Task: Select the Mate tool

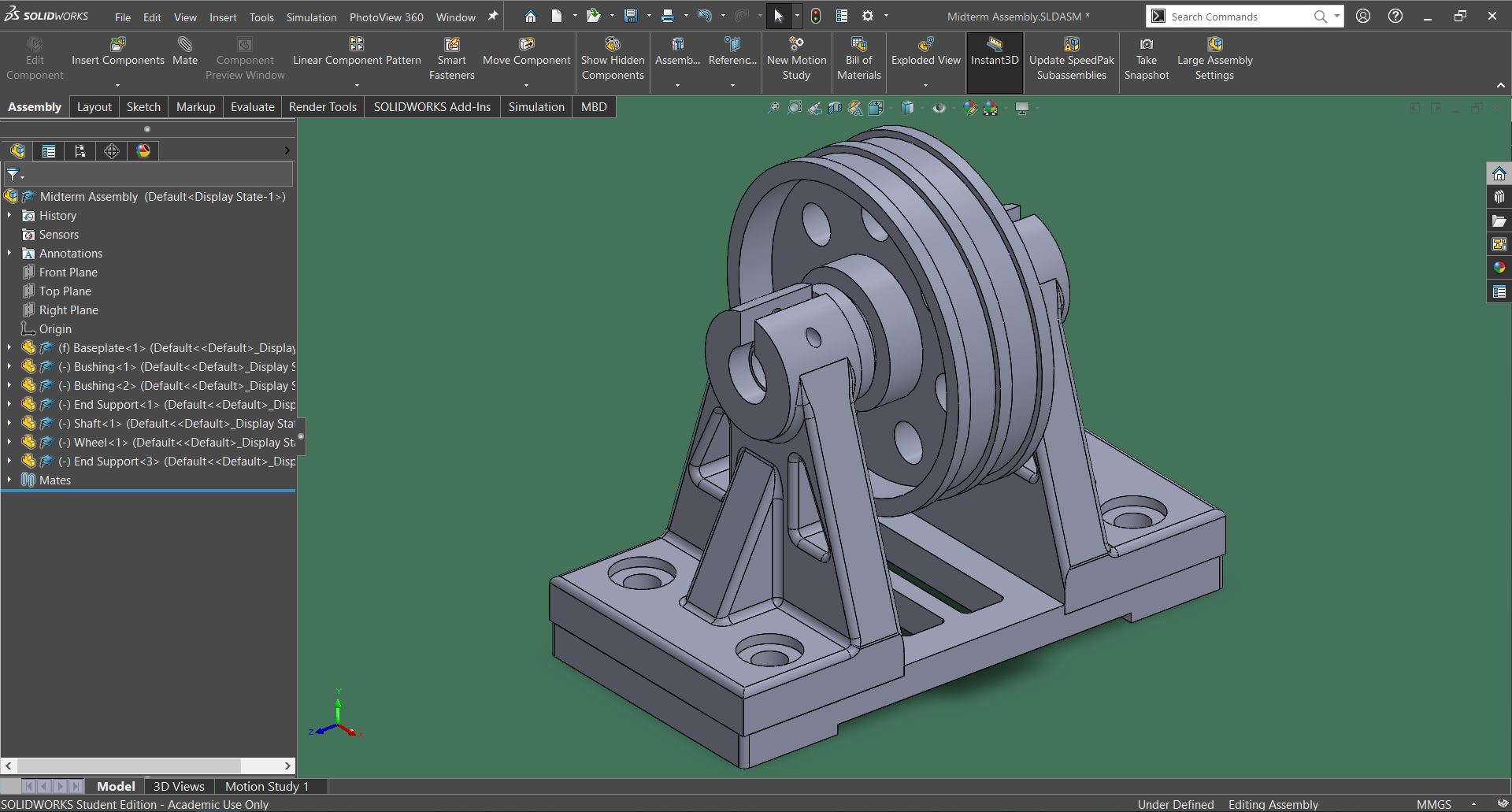Action: (185, 52)
